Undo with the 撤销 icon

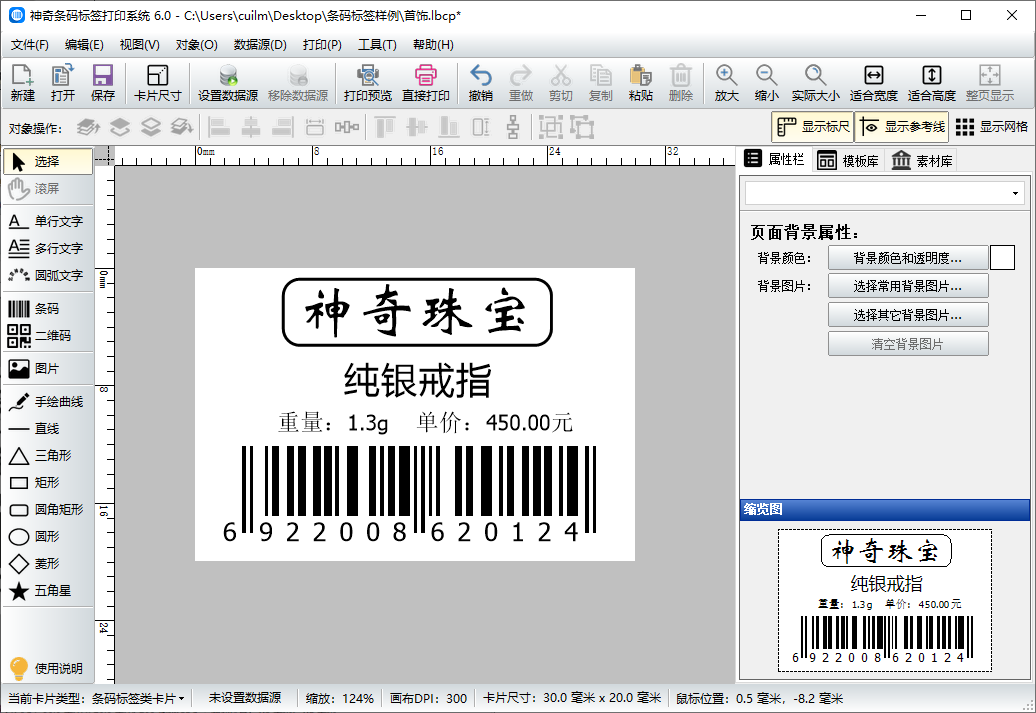480,83
